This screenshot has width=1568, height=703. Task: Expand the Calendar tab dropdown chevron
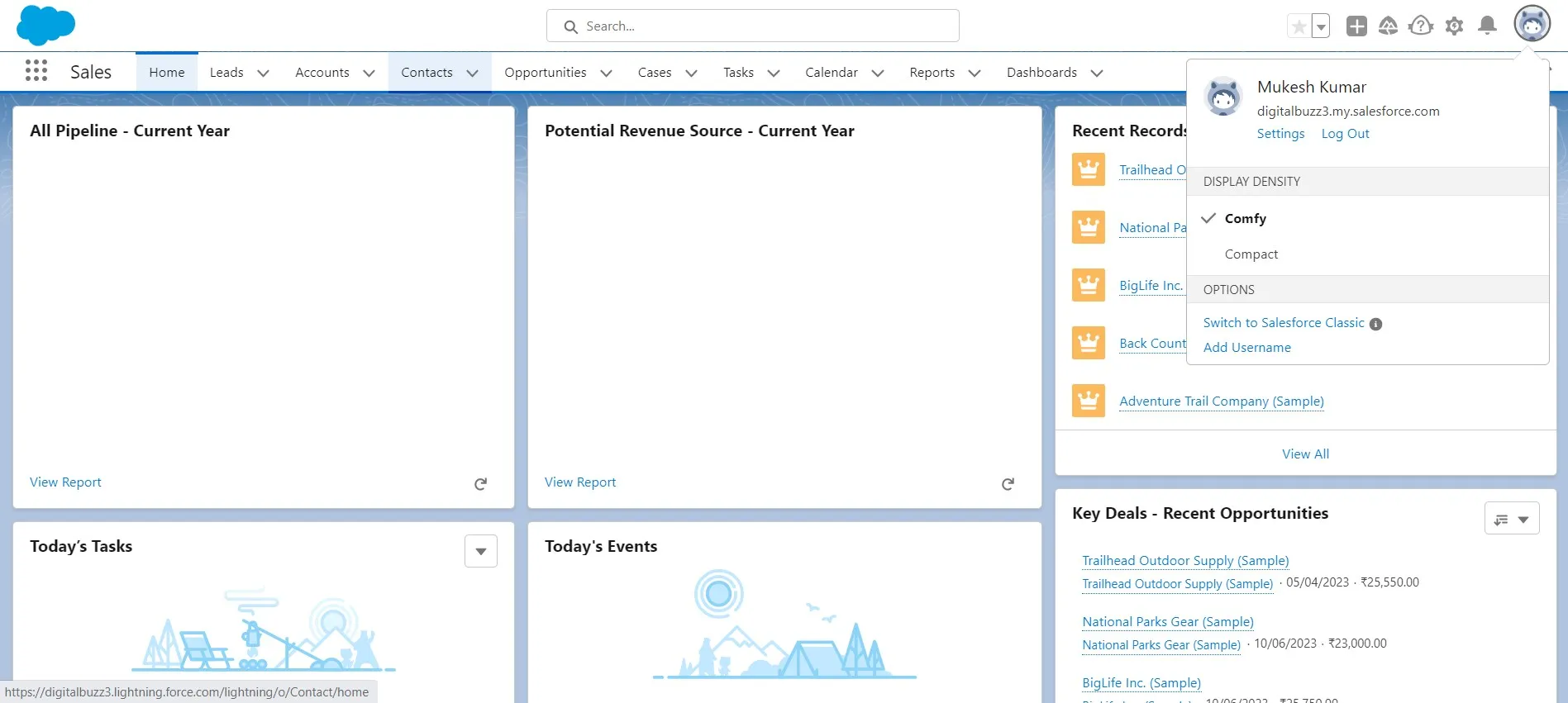pos(878,73)
